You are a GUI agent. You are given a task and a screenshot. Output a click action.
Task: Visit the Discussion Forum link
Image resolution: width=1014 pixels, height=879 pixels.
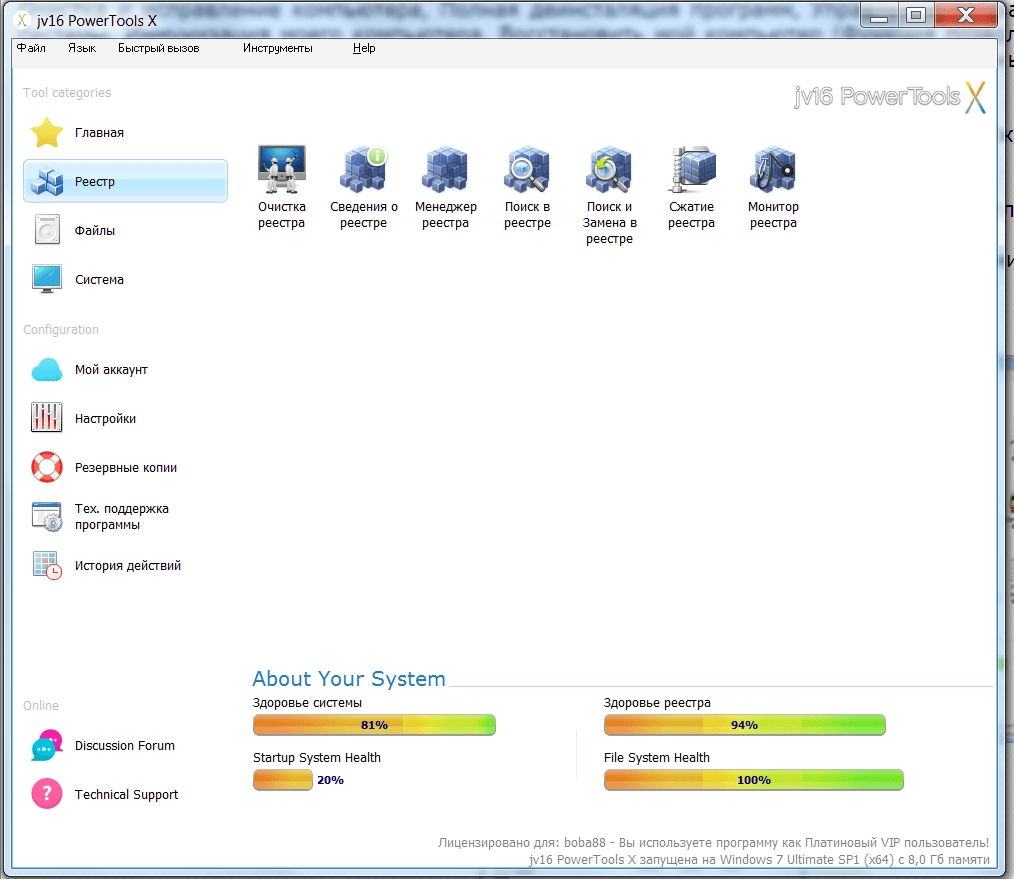point(125,746)
